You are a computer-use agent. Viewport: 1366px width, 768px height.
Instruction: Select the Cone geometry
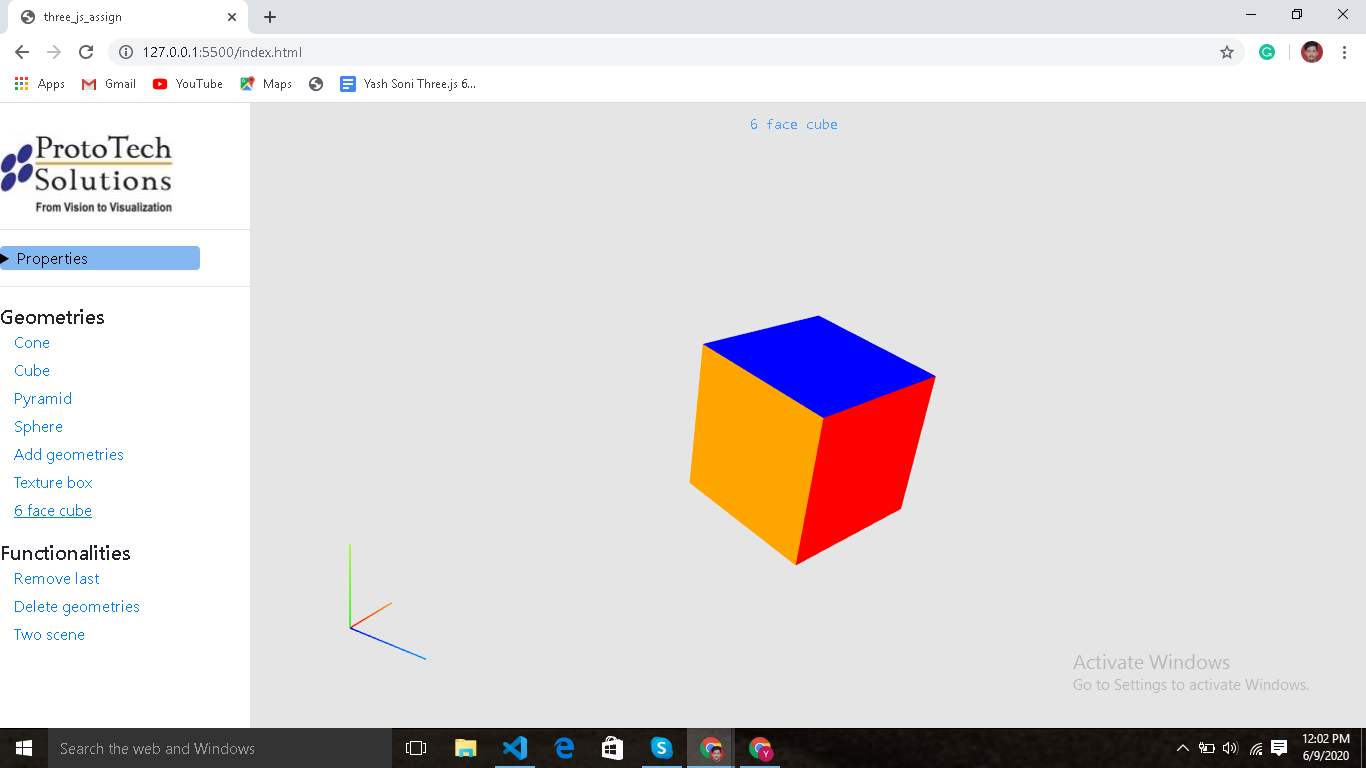31,342
